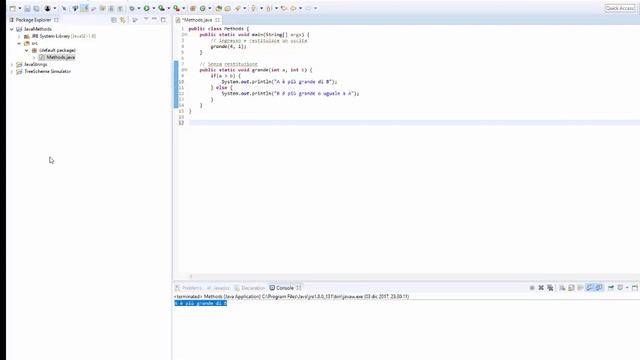The image size is (640, 360).
Task: Click the Back navigation toolbar icon
Action: 293,8
